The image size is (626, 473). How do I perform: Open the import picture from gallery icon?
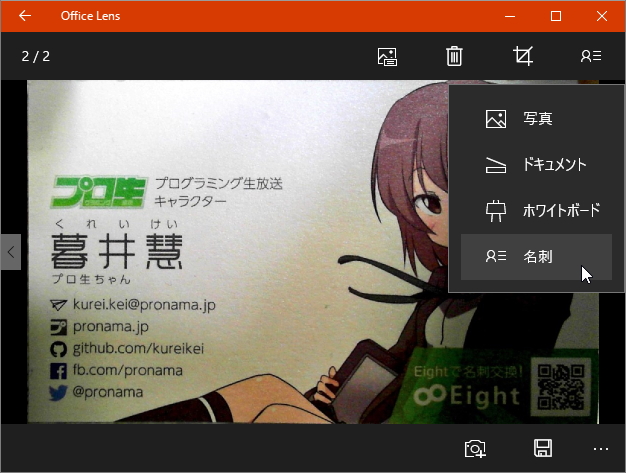387,56
